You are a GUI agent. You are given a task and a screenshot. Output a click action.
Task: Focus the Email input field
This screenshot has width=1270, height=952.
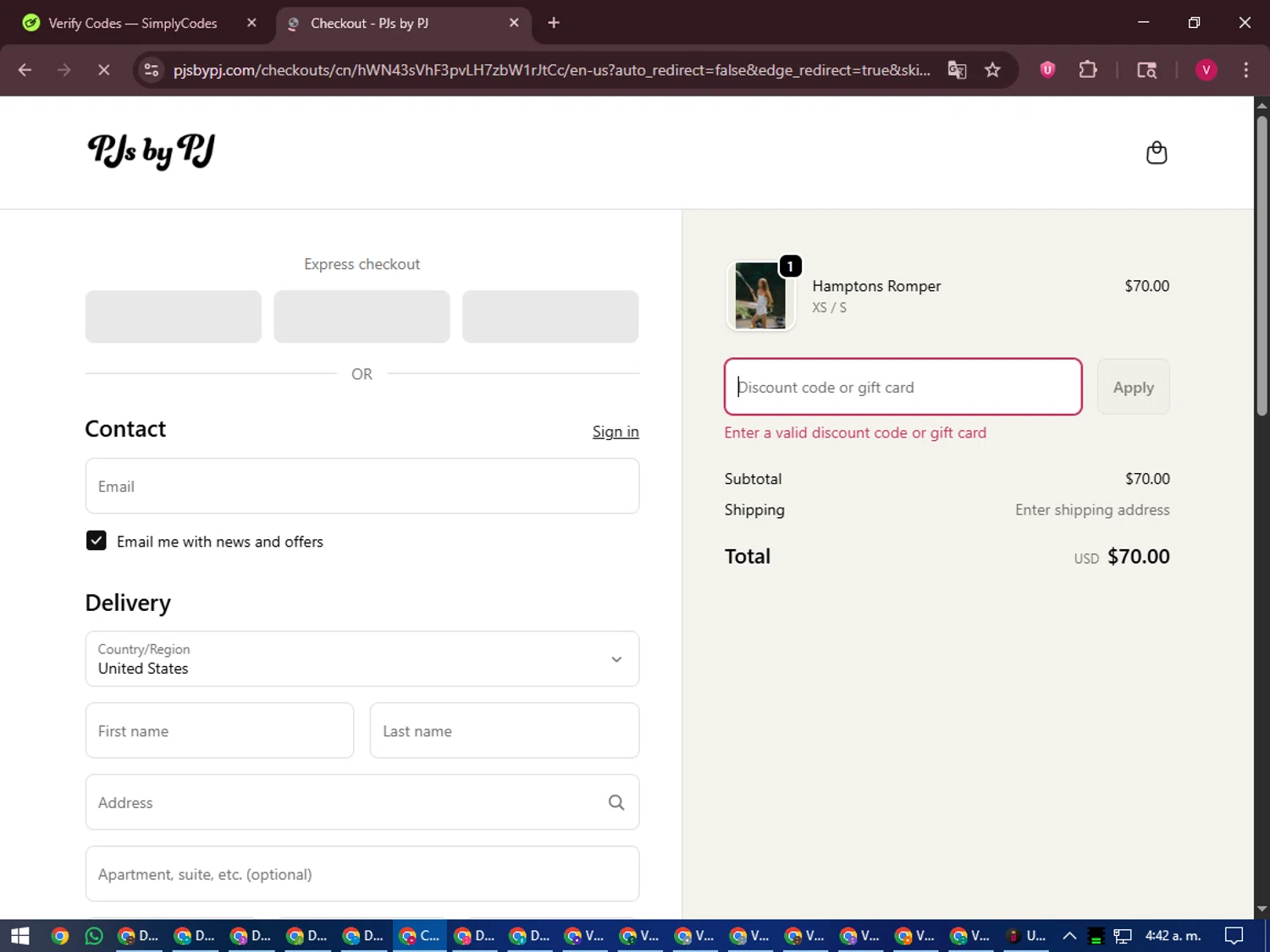(362, 486)
